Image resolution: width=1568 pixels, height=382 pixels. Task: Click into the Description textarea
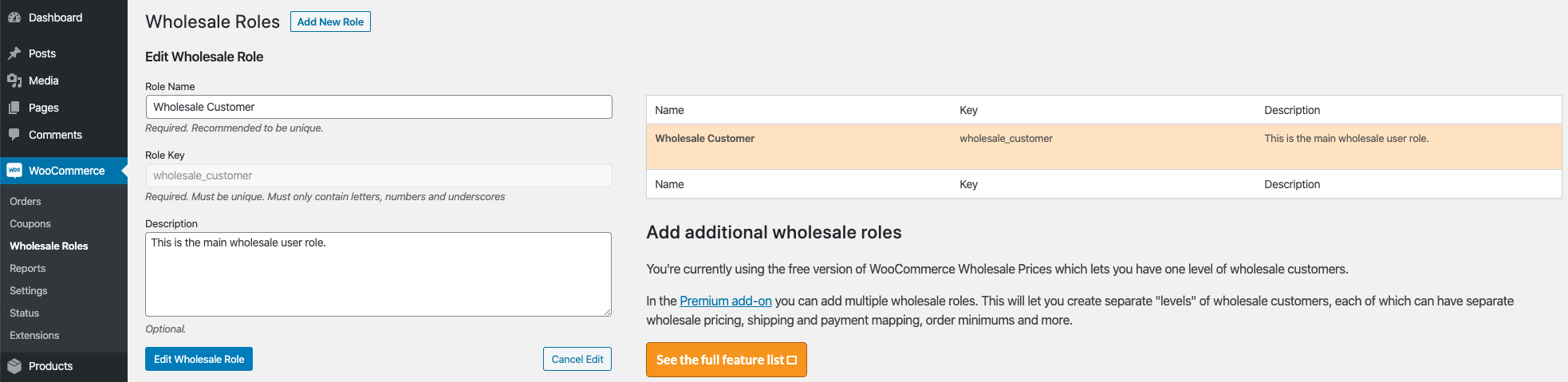[378, 274]
